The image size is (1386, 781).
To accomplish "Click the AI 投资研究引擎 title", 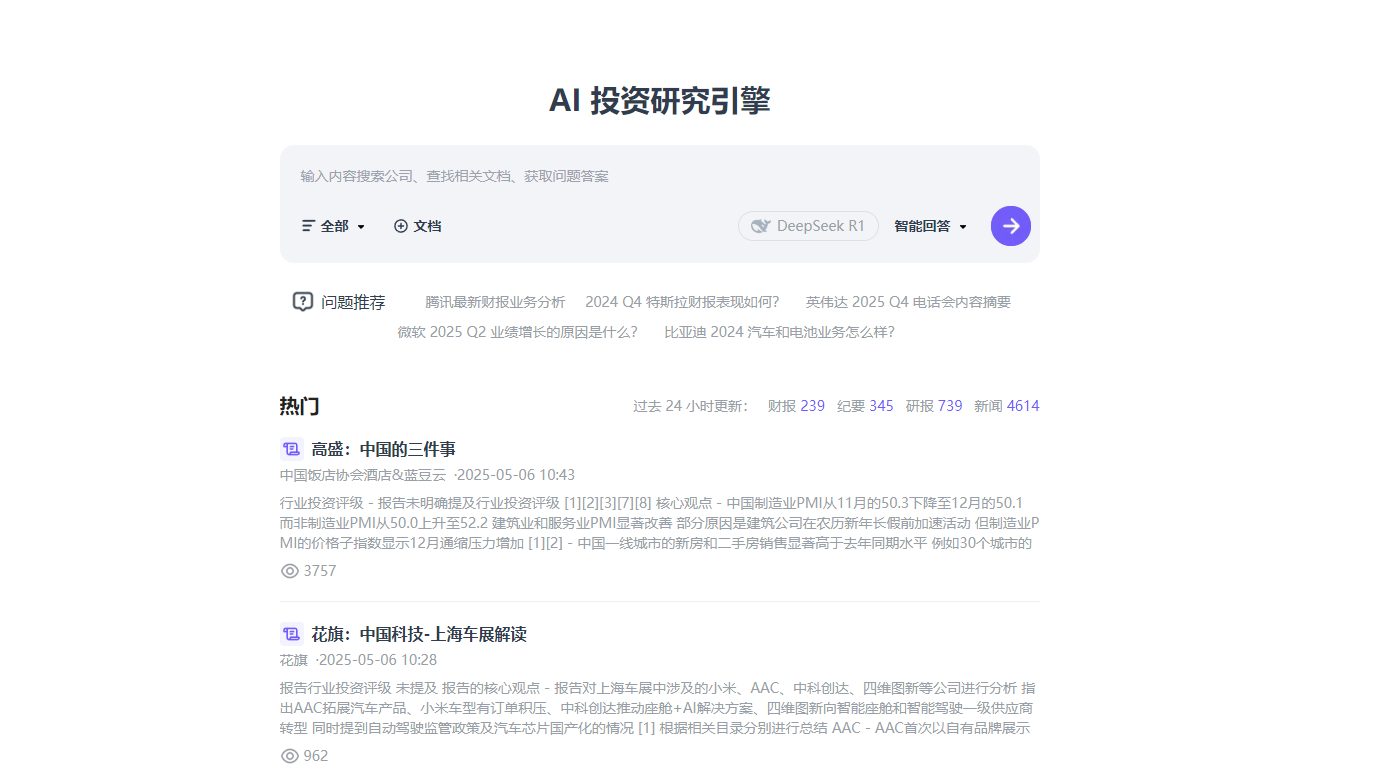I will (x=660, y=101).
